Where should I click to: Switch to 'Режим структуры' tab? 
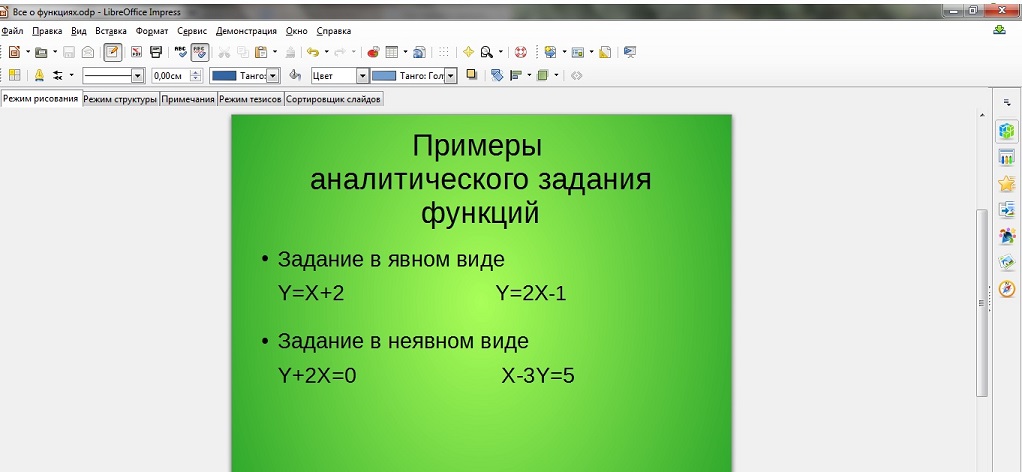tap(120, 99)
